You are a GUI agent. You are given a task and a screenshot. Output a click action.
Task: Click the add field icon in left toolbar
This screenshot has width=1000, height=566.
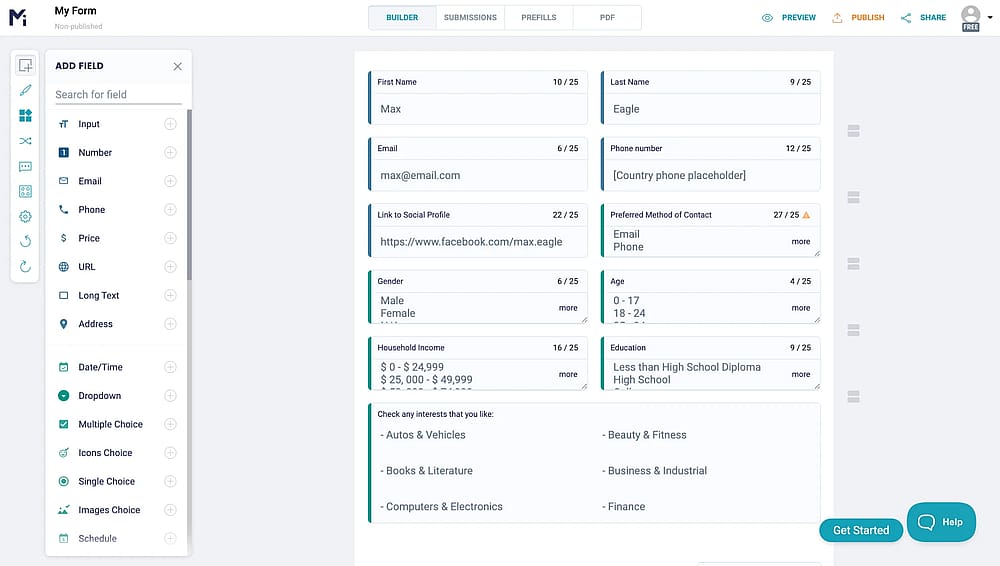pyautogui.click(x=26, y=65)
